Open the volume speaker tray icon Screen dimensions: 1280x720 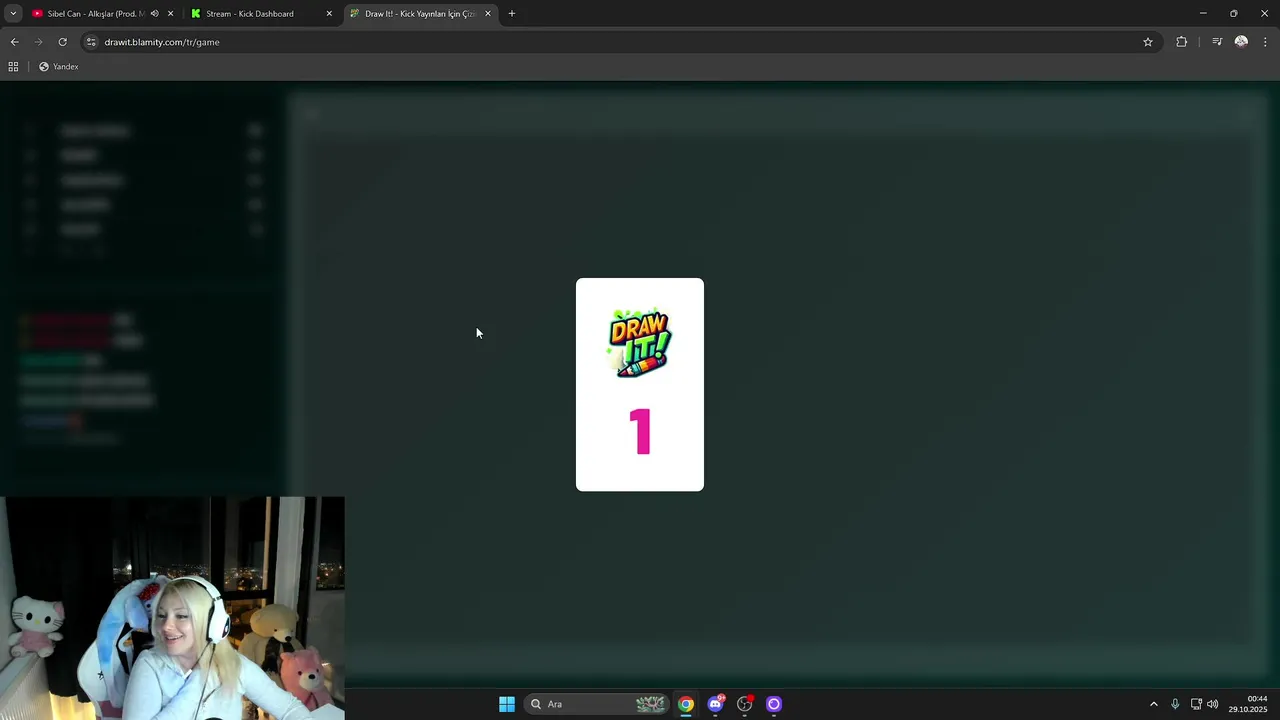[x=1213, y=704]
